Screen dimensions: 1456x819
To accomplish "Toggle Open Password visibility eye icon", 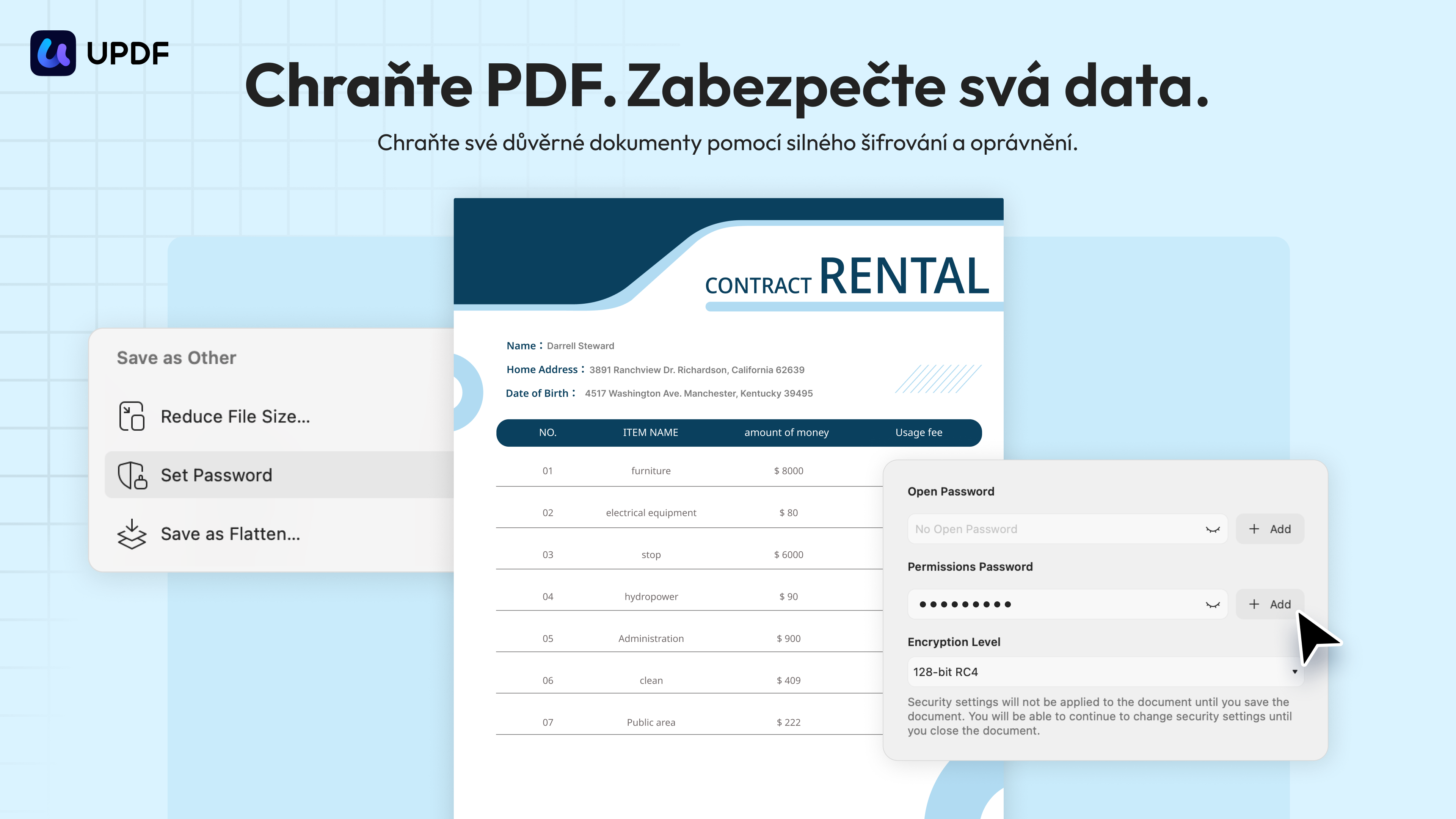I will tap(1213, 530).
